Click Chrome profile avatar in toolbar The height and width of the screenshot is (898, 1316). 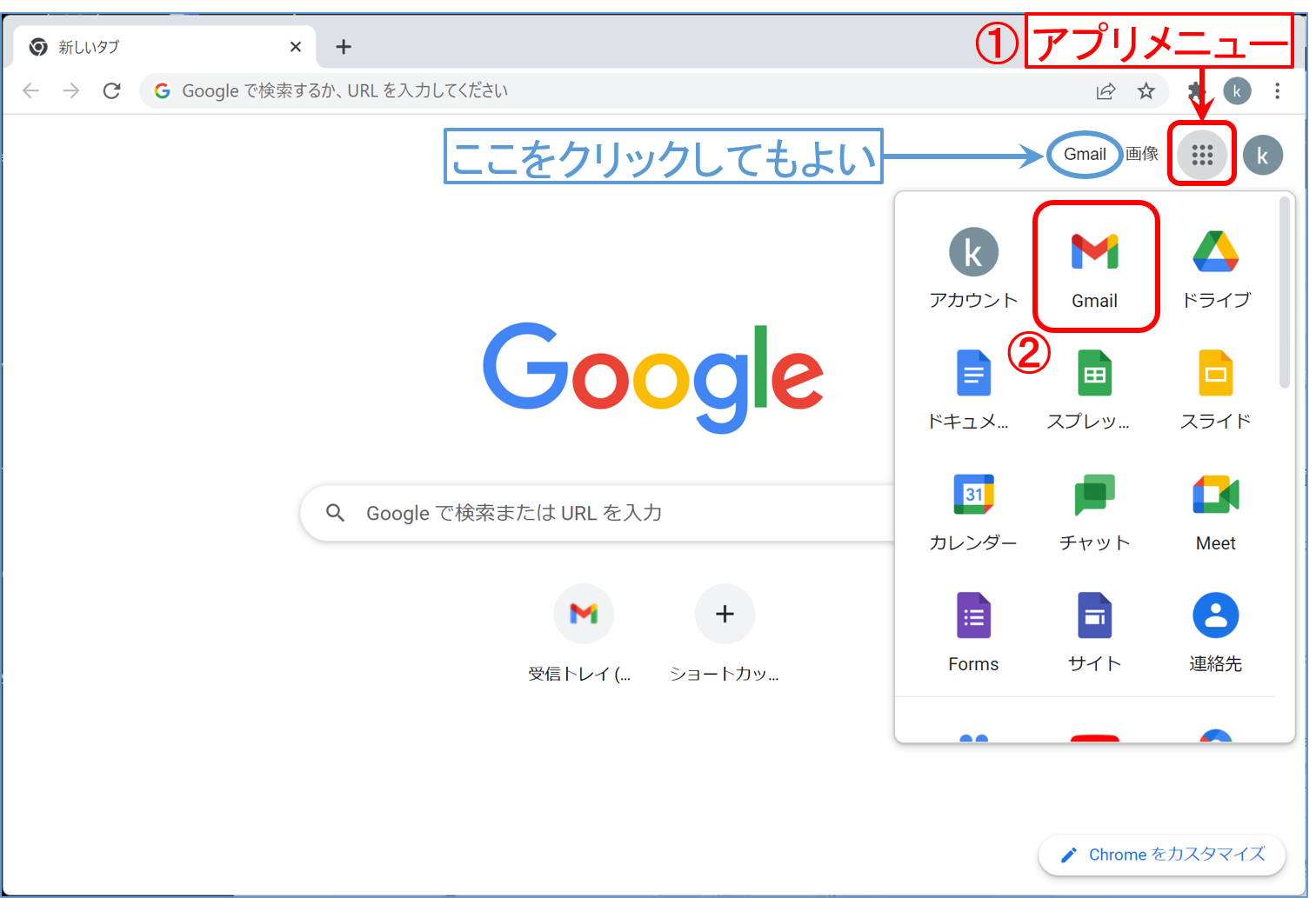pyautogui.click(x=1237, y=90)
